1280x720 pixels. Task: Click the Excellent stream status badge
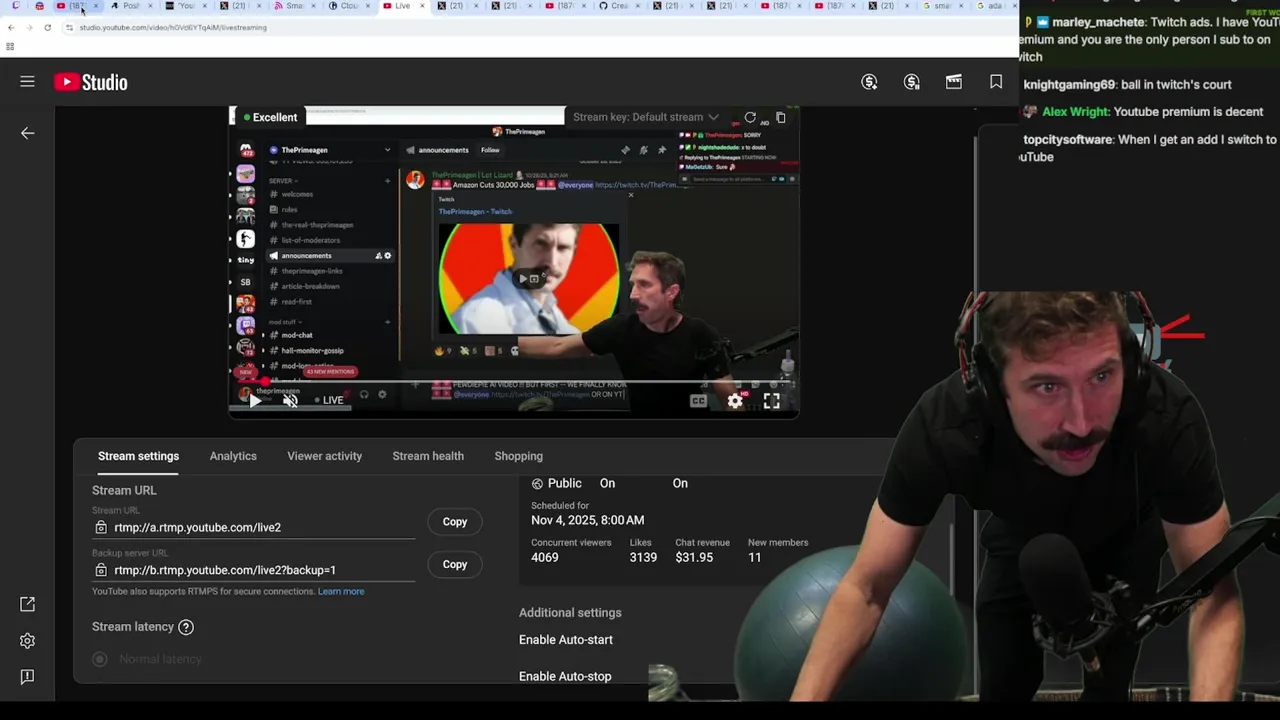click(x=268, y=117)
